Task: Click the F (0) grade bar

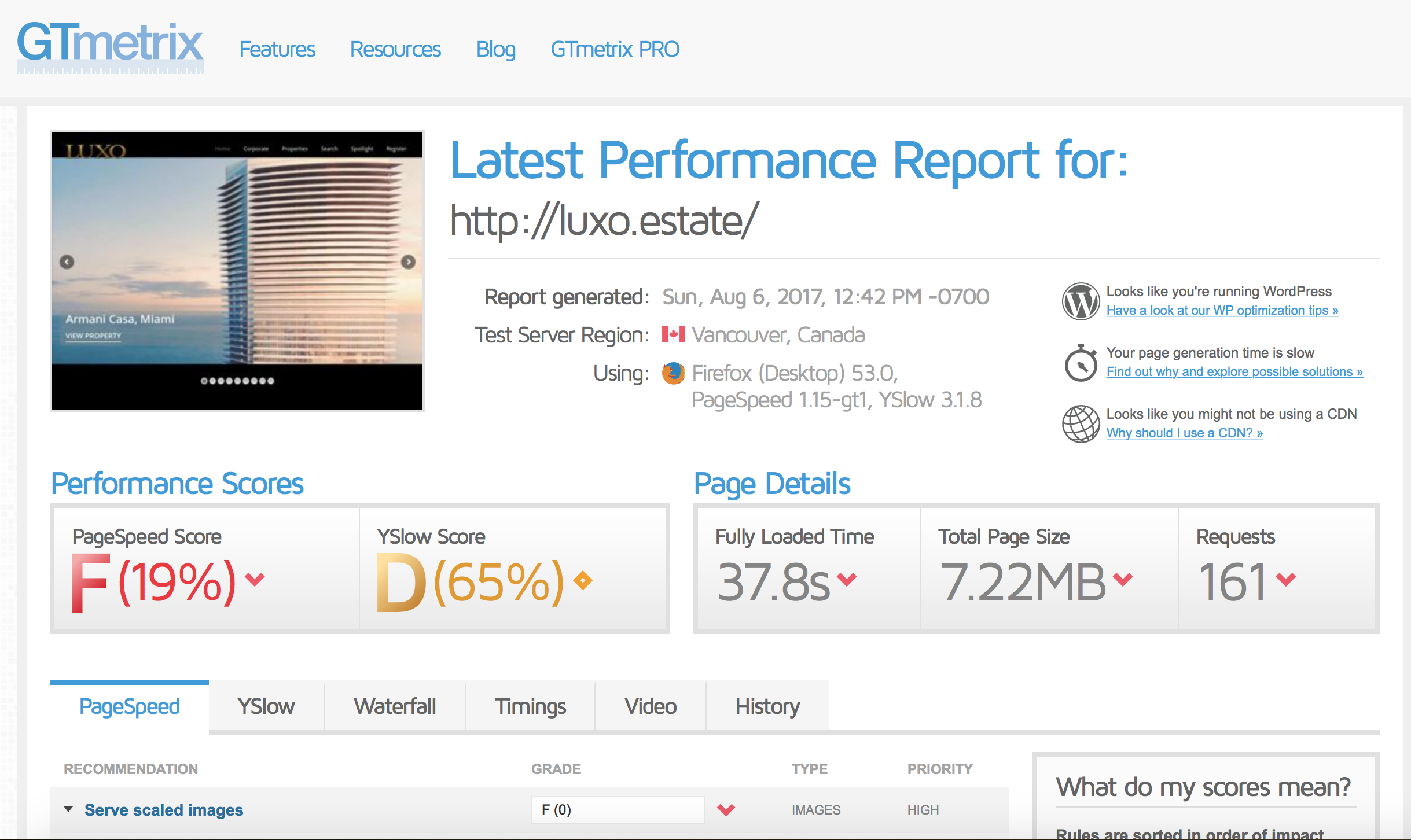Action: [617, 810]
